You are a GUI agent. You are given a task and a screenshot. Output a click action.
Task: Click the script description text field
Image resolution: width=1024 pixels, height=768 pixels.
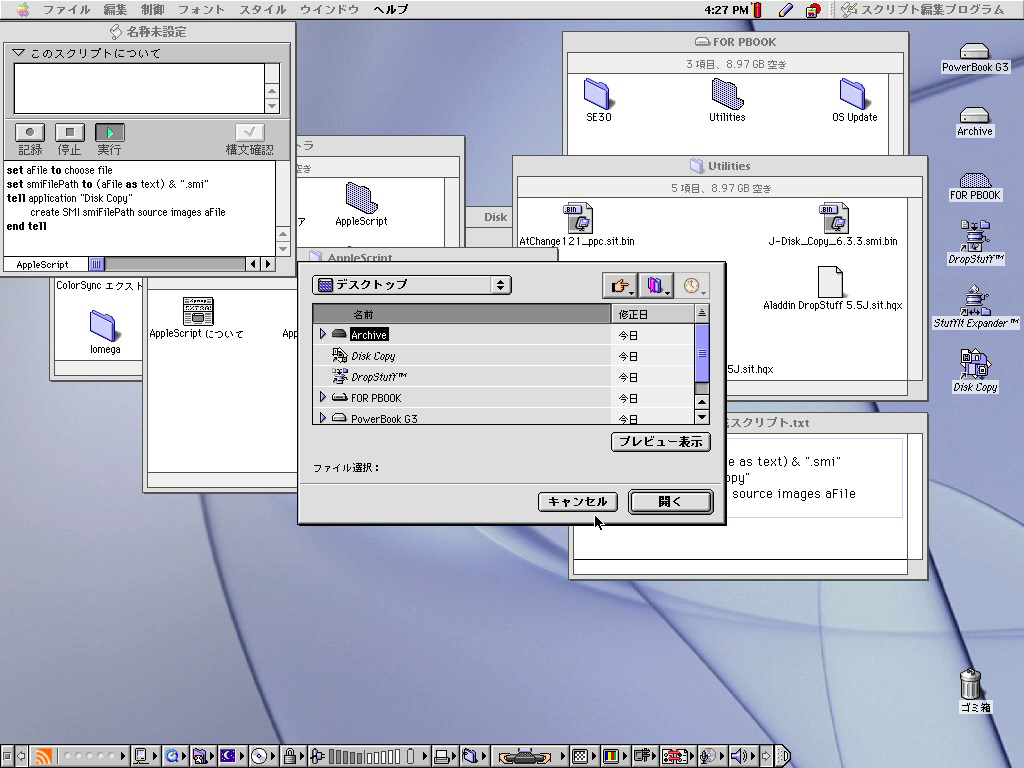[139, 88]
